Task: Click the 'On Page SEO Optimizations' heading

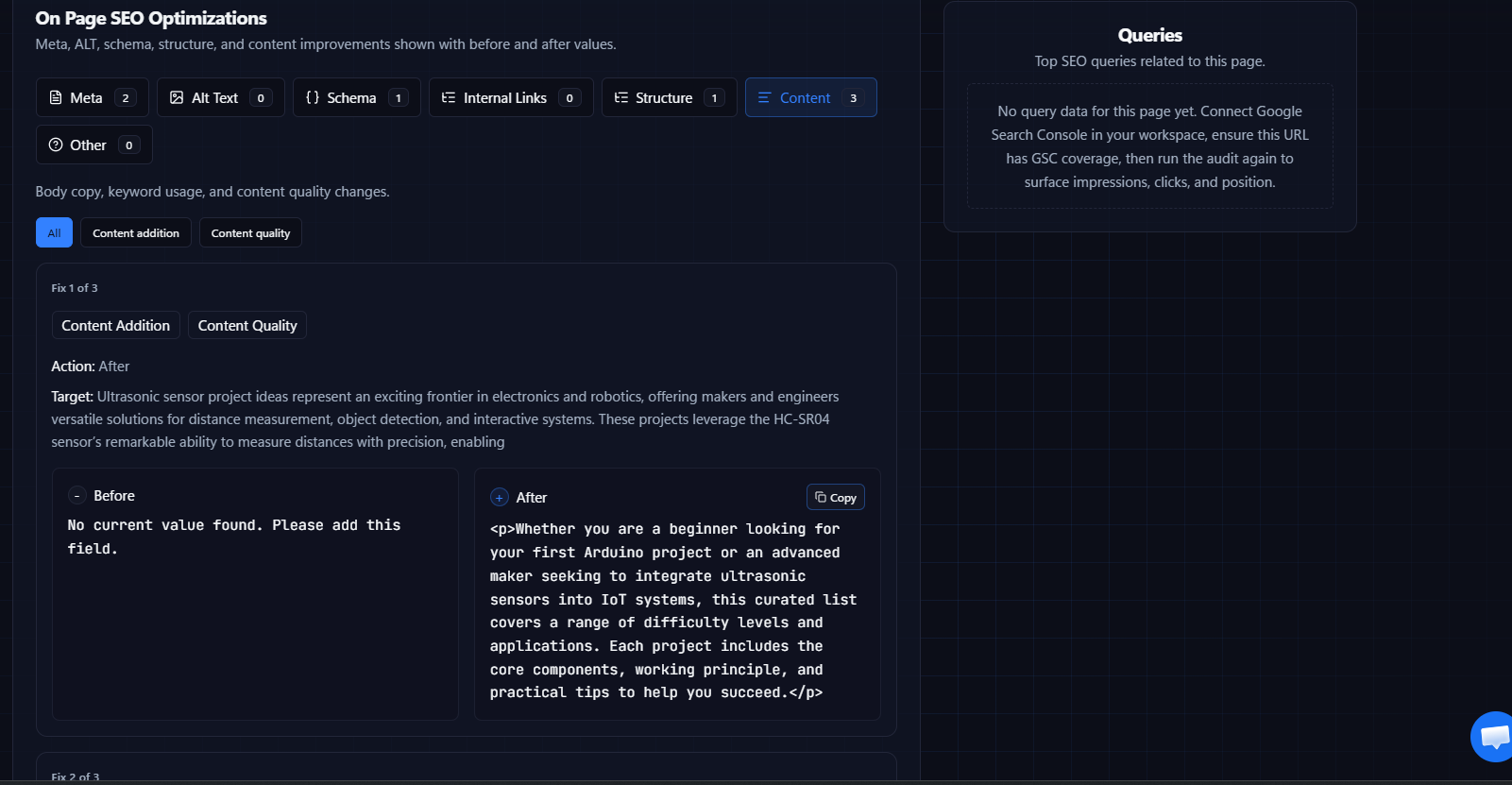Action: [x=151, y=18]
